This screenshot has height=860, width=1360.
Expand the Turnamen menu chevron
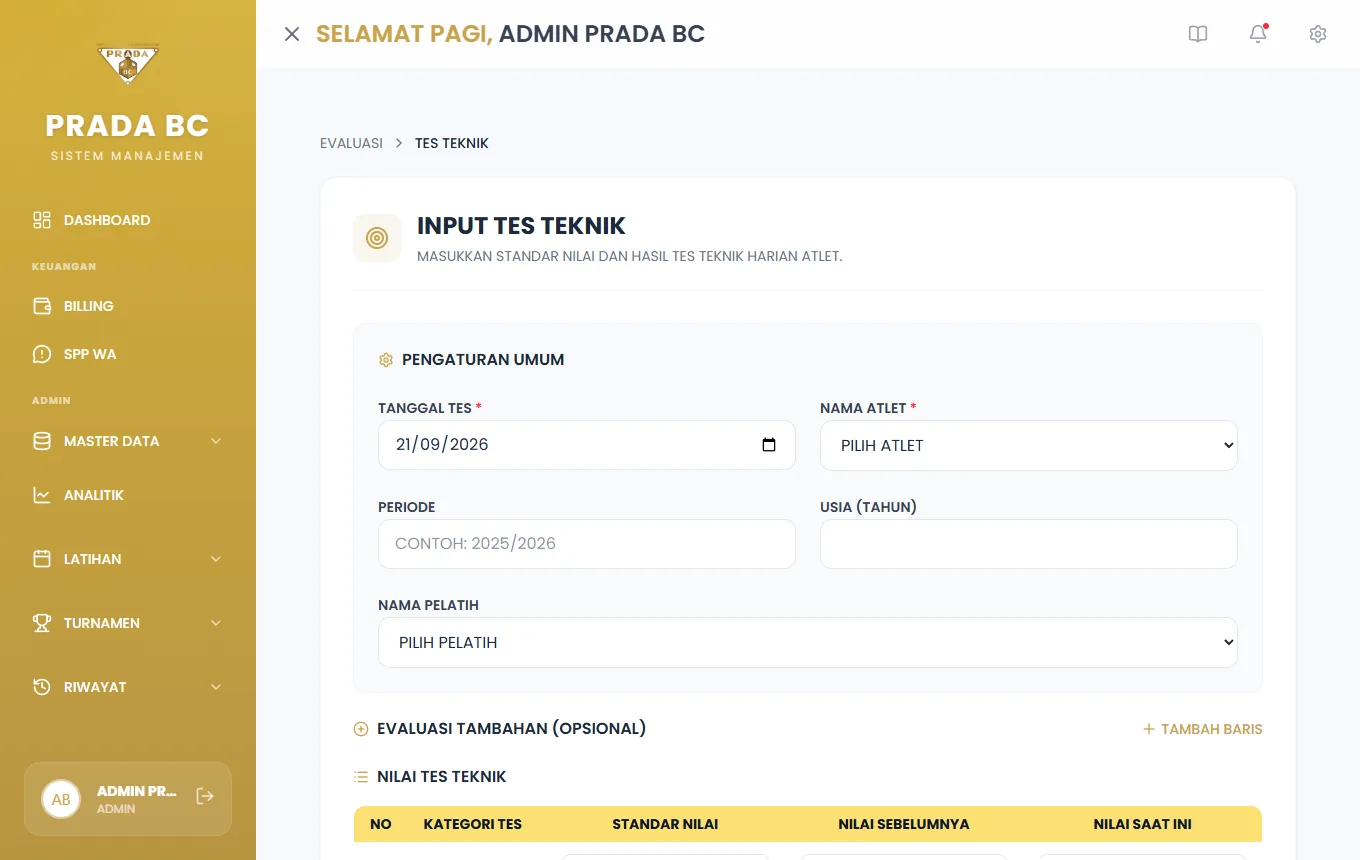pos(216,623)
